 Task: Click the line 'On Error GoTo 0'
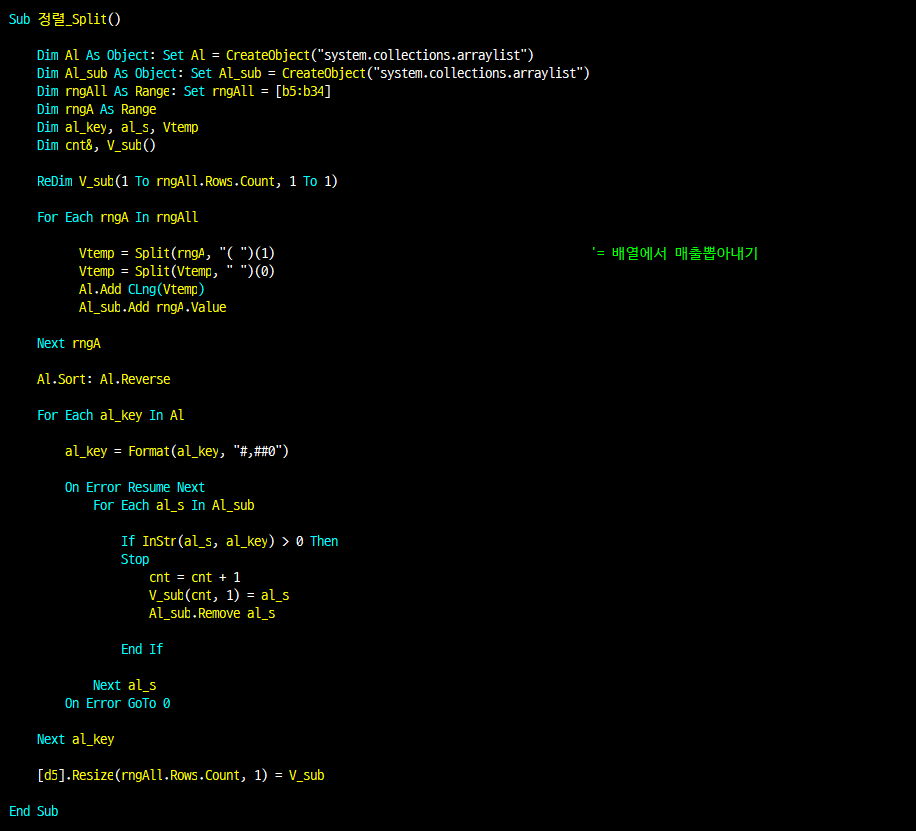[x=117, y=704]
